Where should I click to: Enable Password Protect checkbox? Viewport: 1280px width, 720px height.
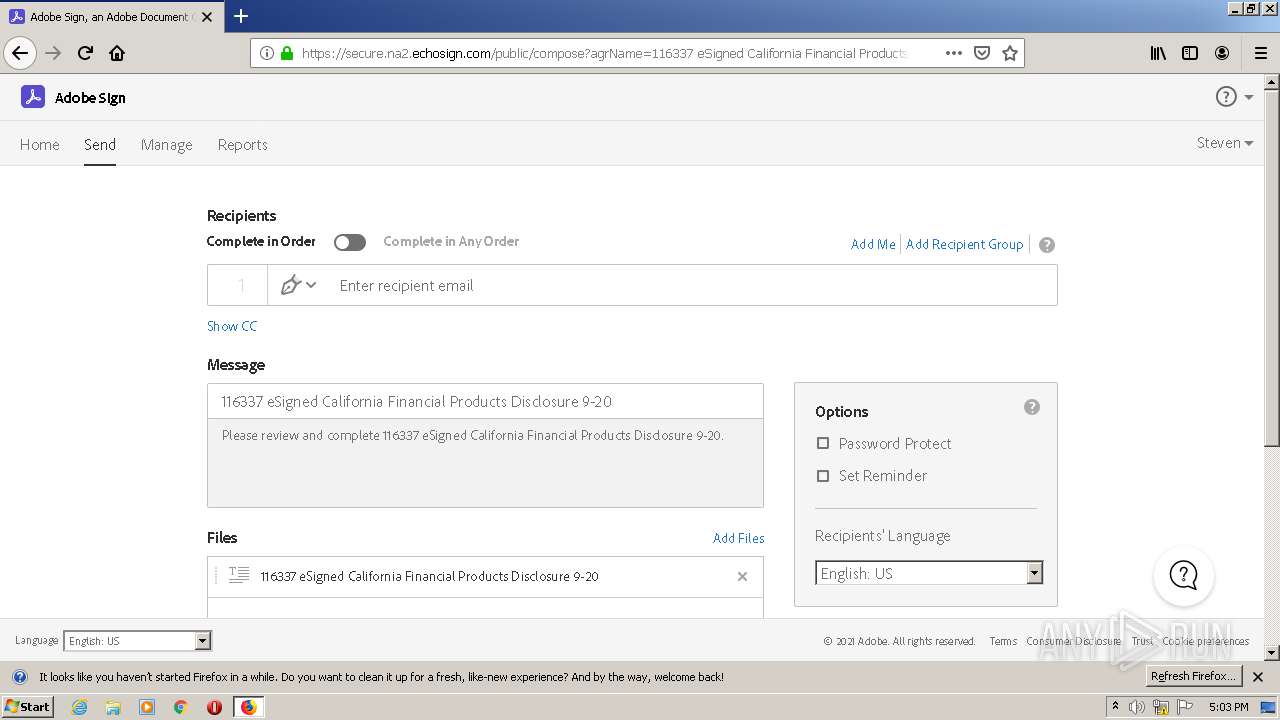tap(823, 443)
